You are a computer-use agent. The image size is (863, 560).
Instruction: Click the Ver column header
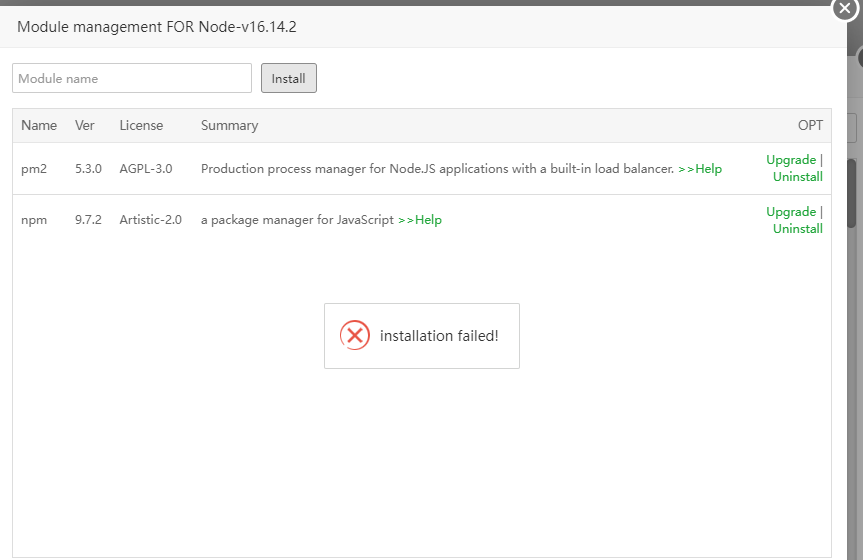(85, 126)
